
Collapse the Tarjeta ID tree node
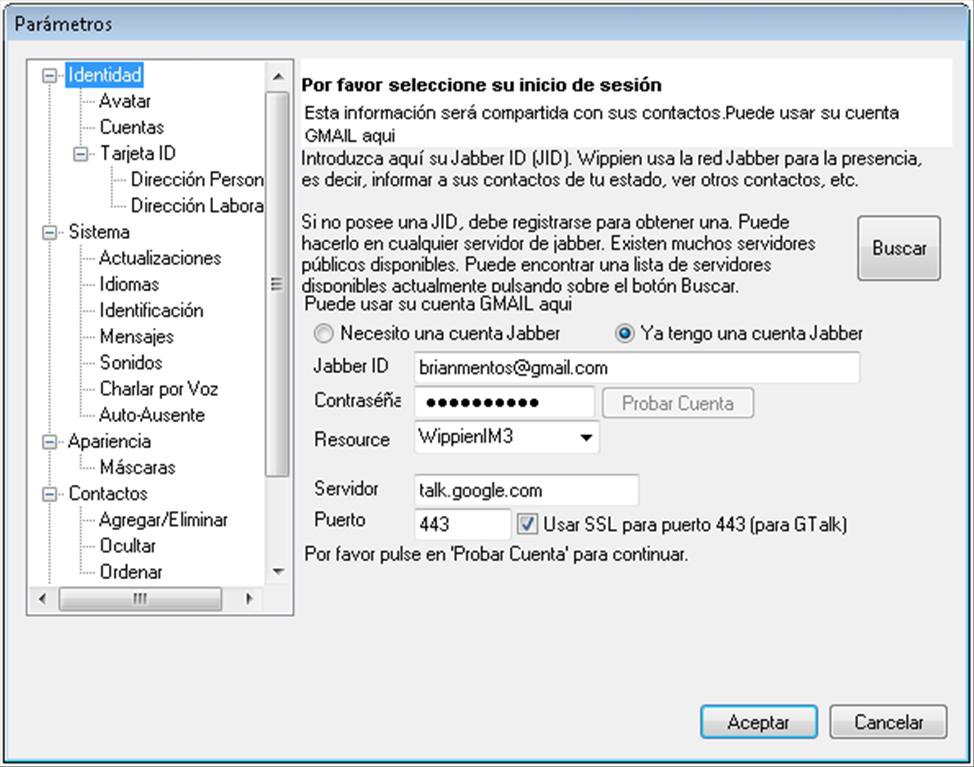[x=81, y=154]
